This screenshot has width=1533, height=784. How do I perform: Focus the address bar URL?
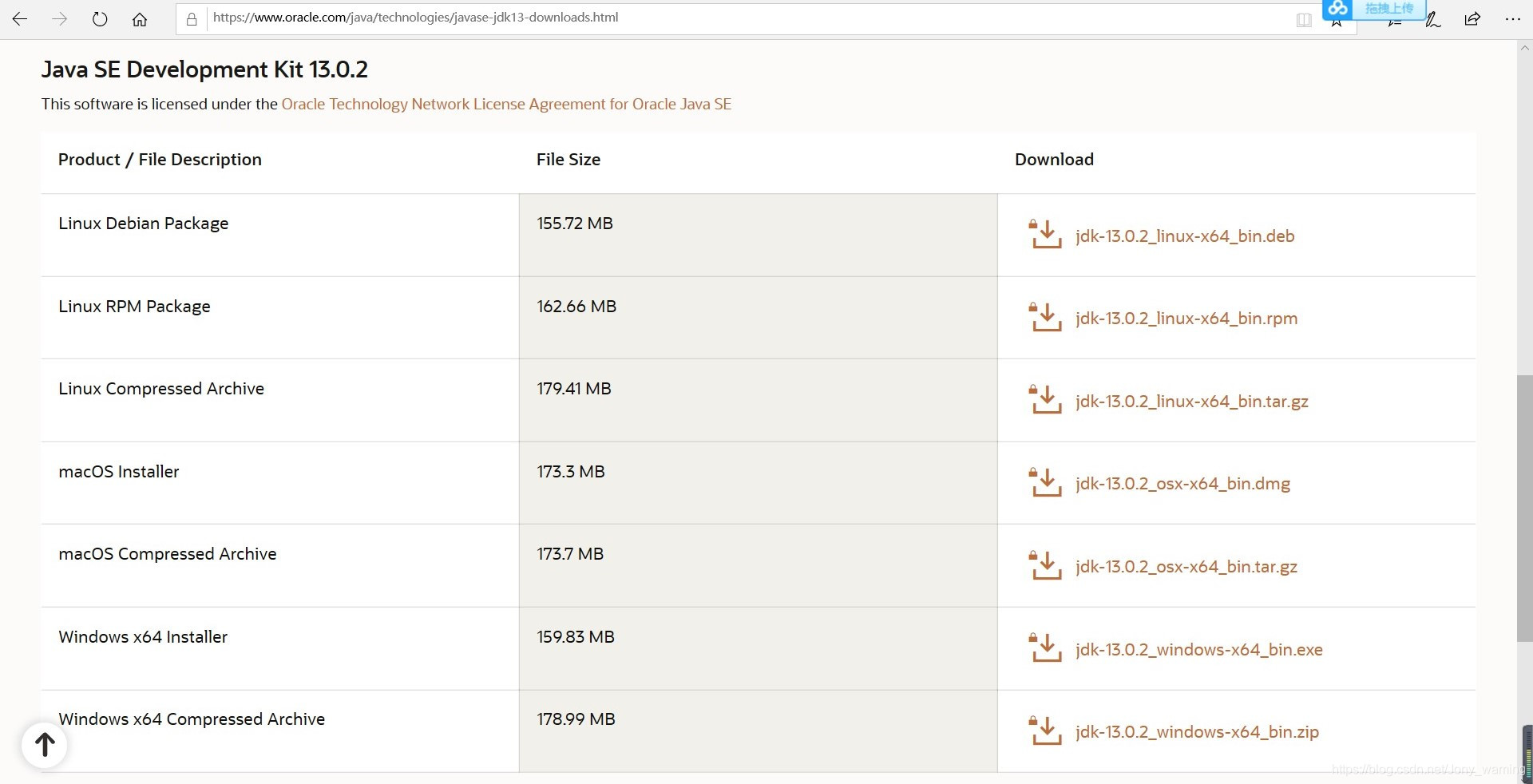pos(415,18)
